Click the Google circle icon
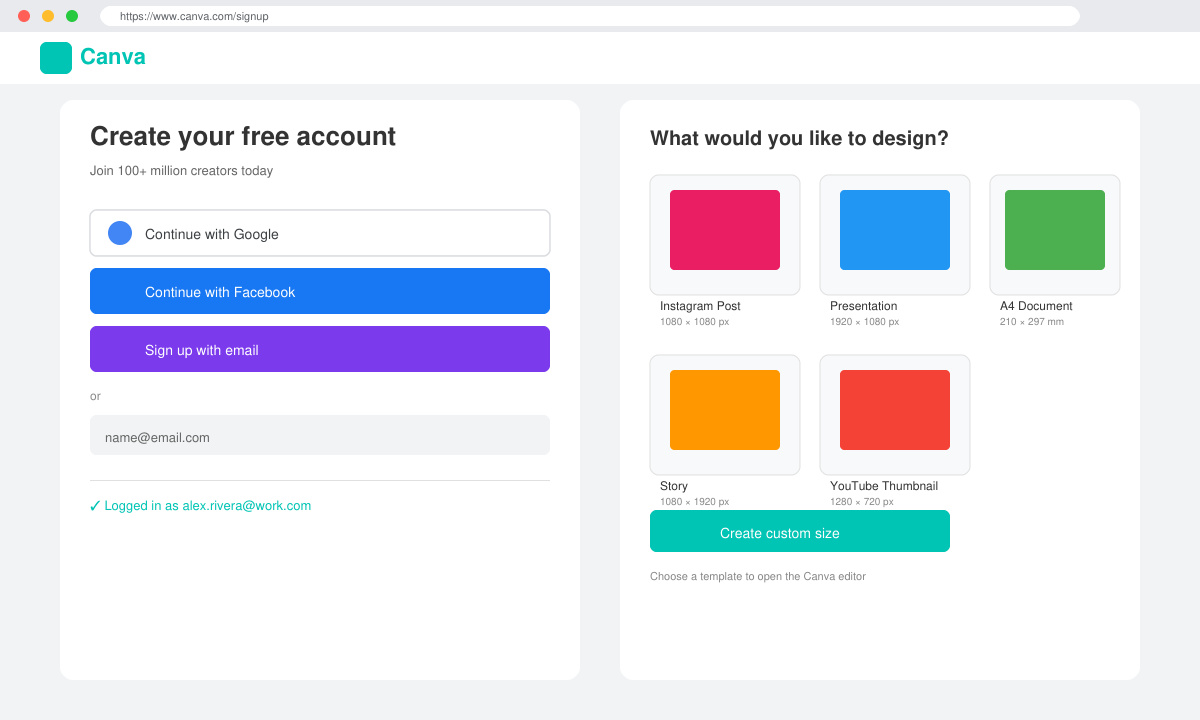 [120, 233]
